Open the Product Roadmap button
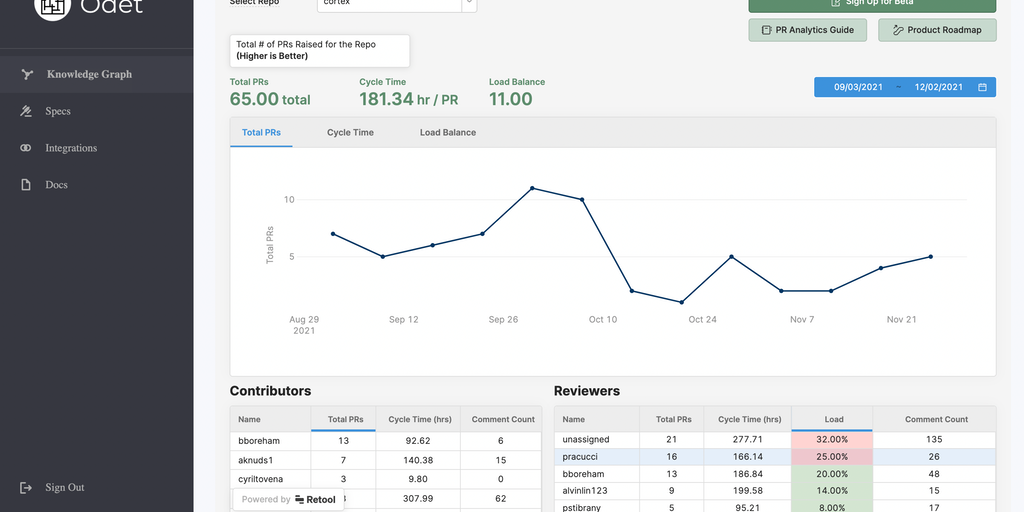Viewport: 1024px width, 512px height. pyautogui.click(x=937, y=30)
